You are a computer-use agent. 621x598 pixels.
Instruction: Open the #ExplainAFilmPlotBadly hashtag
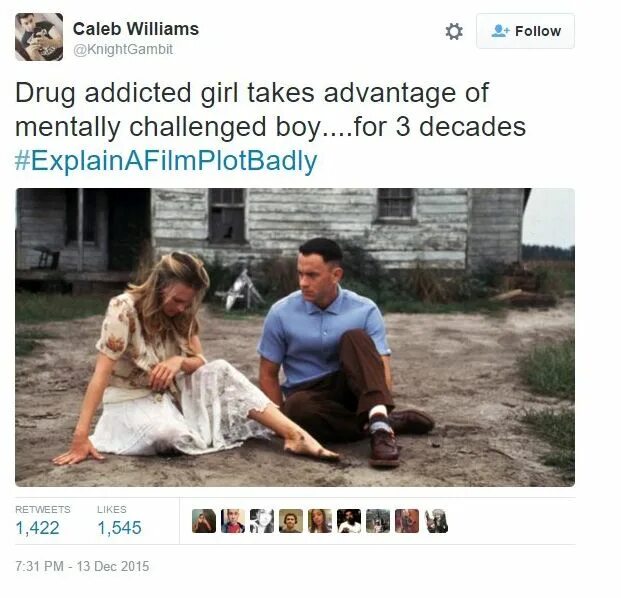[166, 160]
